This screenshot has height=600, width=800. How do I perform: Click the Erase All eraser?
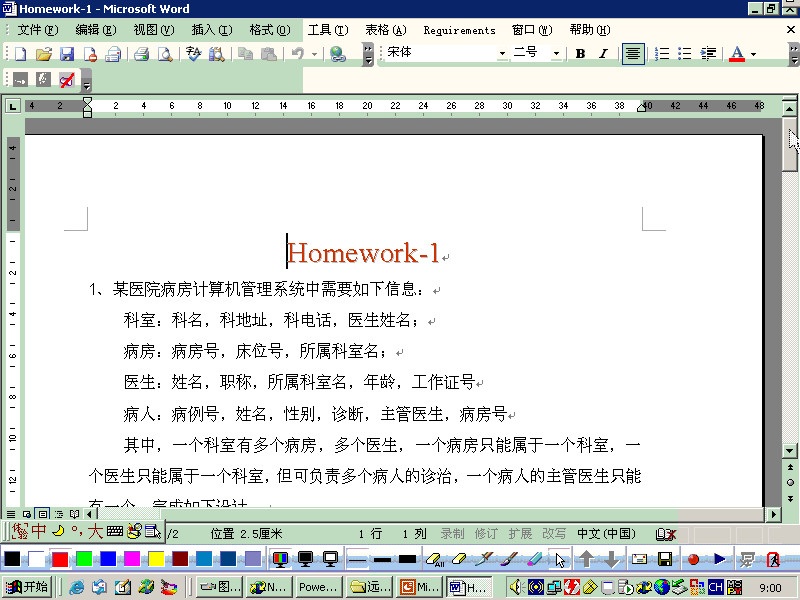click(435, 560)
